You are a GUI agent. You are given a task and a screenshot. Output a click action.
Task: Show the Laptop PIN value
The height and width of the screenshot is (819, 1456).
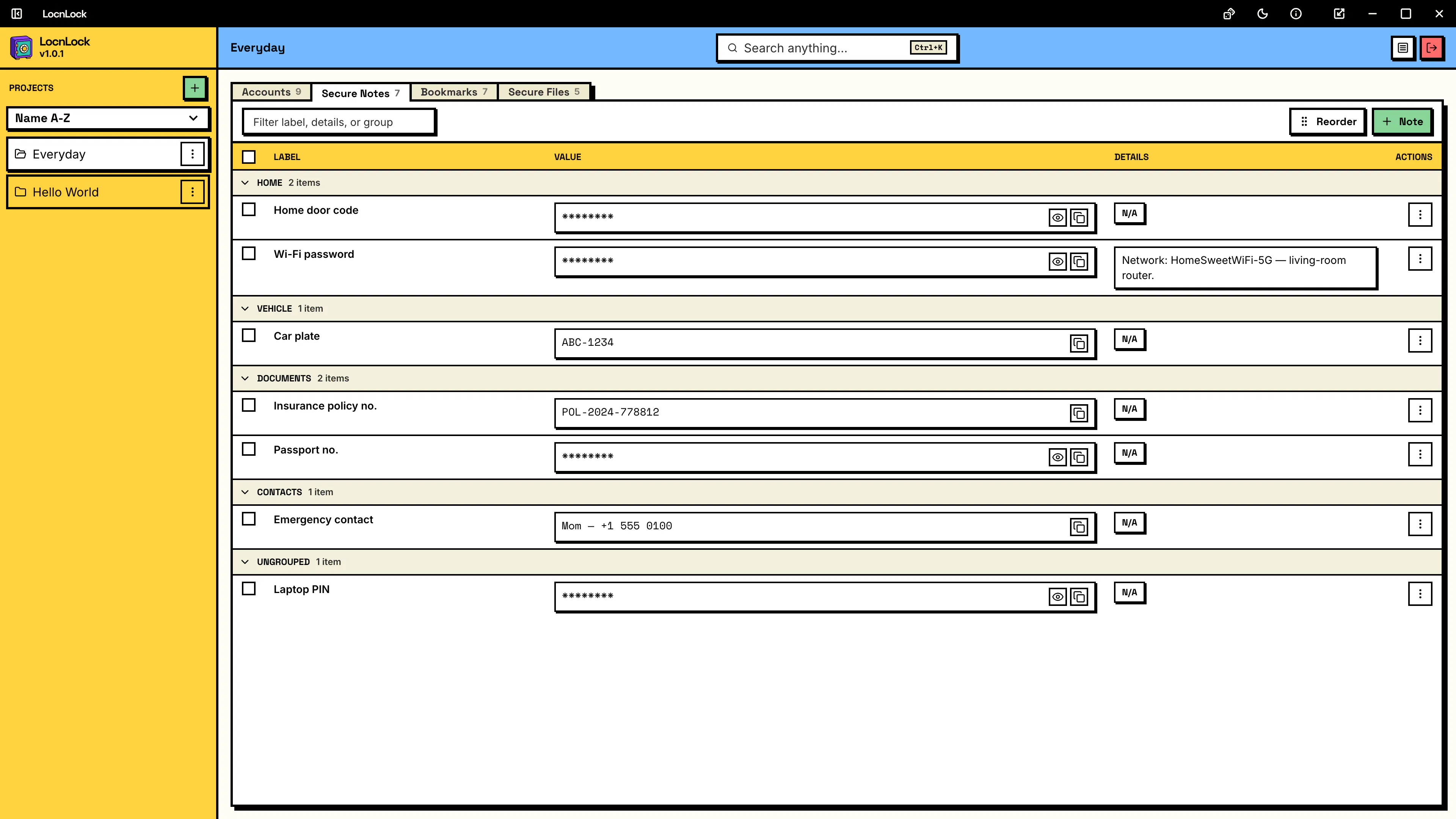[x=1057, y=597]
